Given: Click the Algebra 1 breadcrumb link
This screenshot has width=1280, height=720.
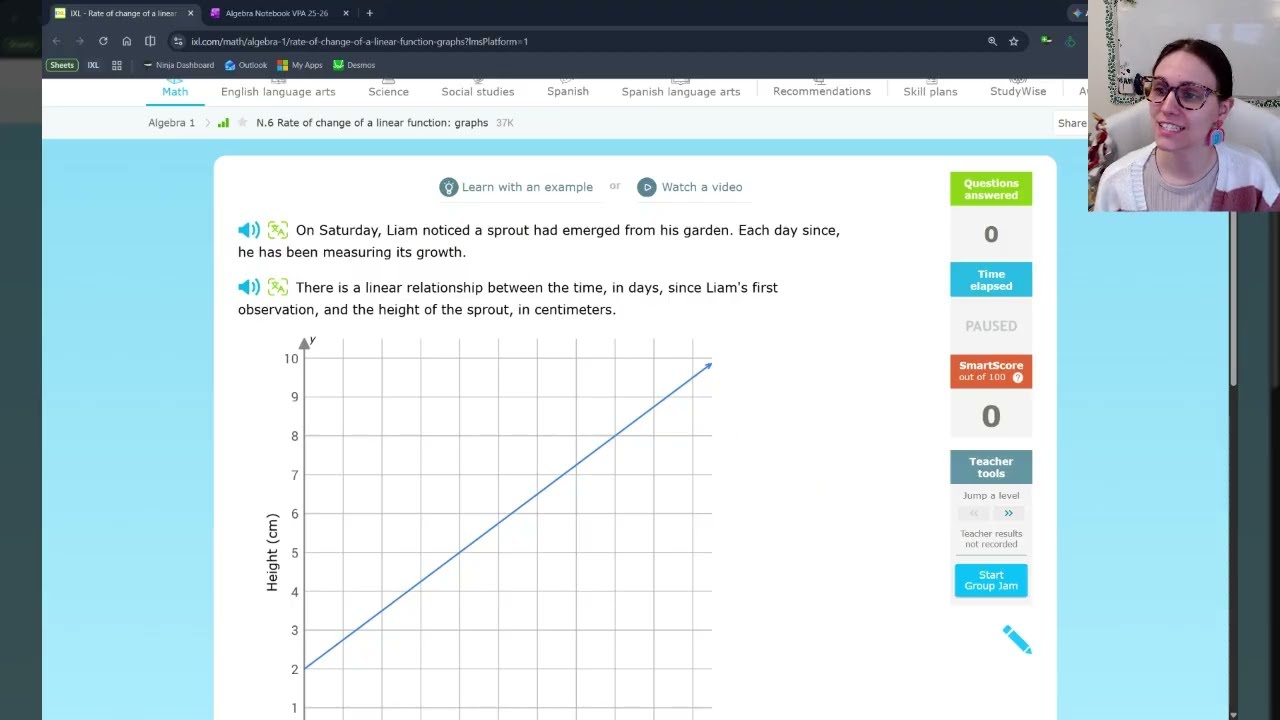Looking at the screenshot, I should (x=172, y=123).
